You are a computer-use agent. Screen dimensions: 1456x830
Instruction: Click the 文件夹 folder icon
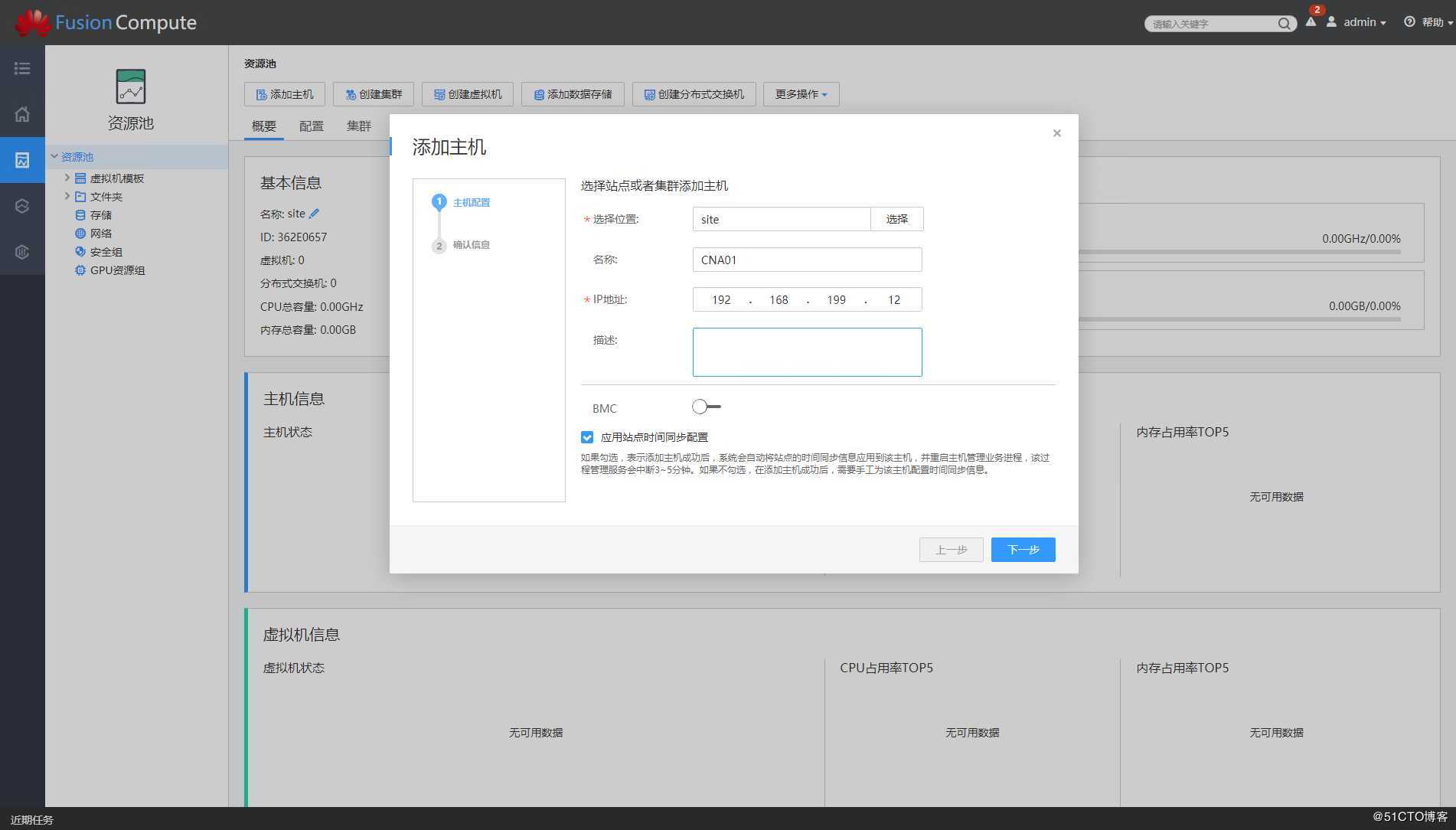(80, 197)
